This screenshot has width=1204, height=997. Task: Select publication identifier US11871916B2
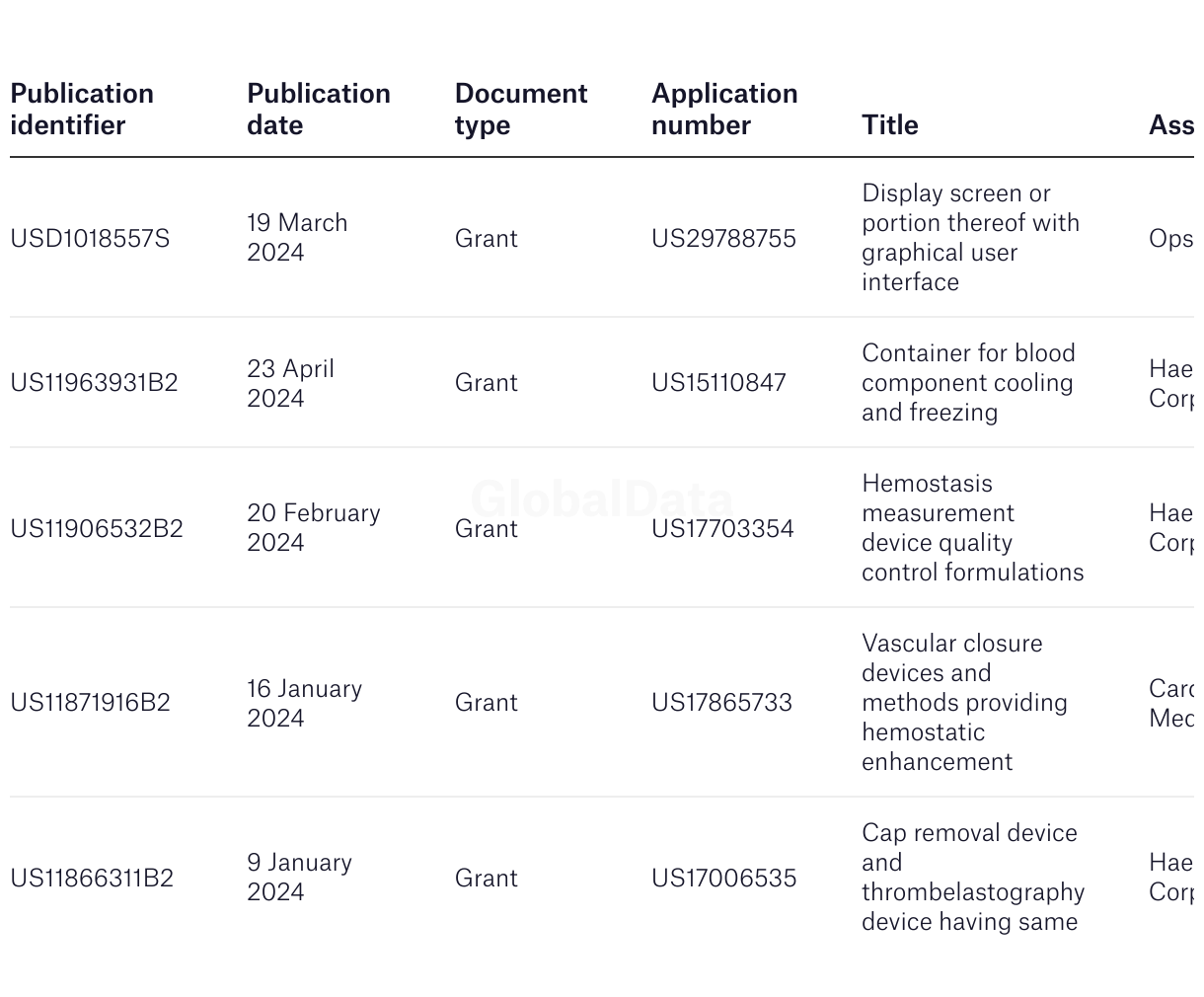pos(90,703)
